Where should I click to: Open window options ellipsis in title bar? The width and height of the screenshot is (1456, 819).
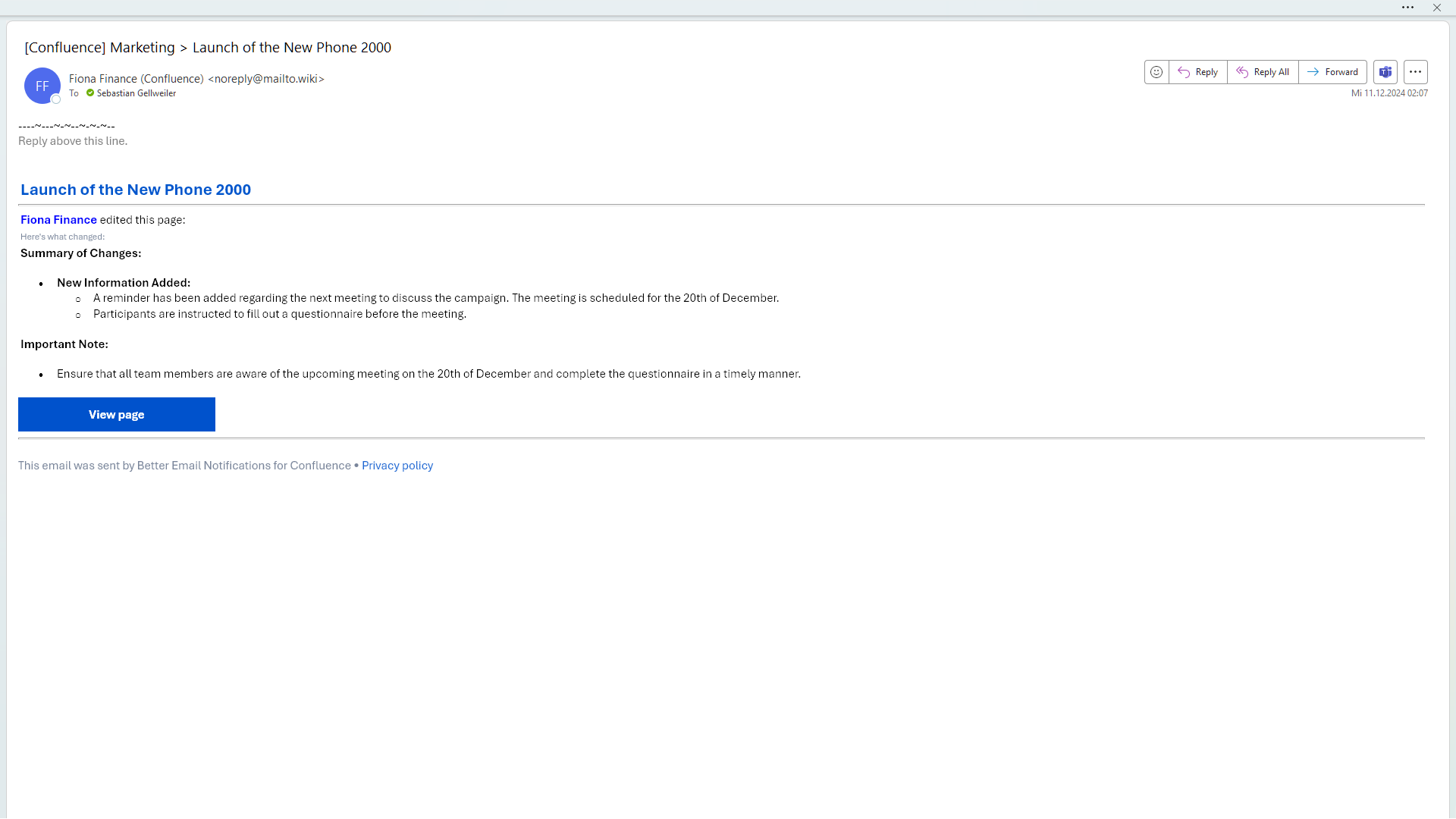pos(1407,8)
